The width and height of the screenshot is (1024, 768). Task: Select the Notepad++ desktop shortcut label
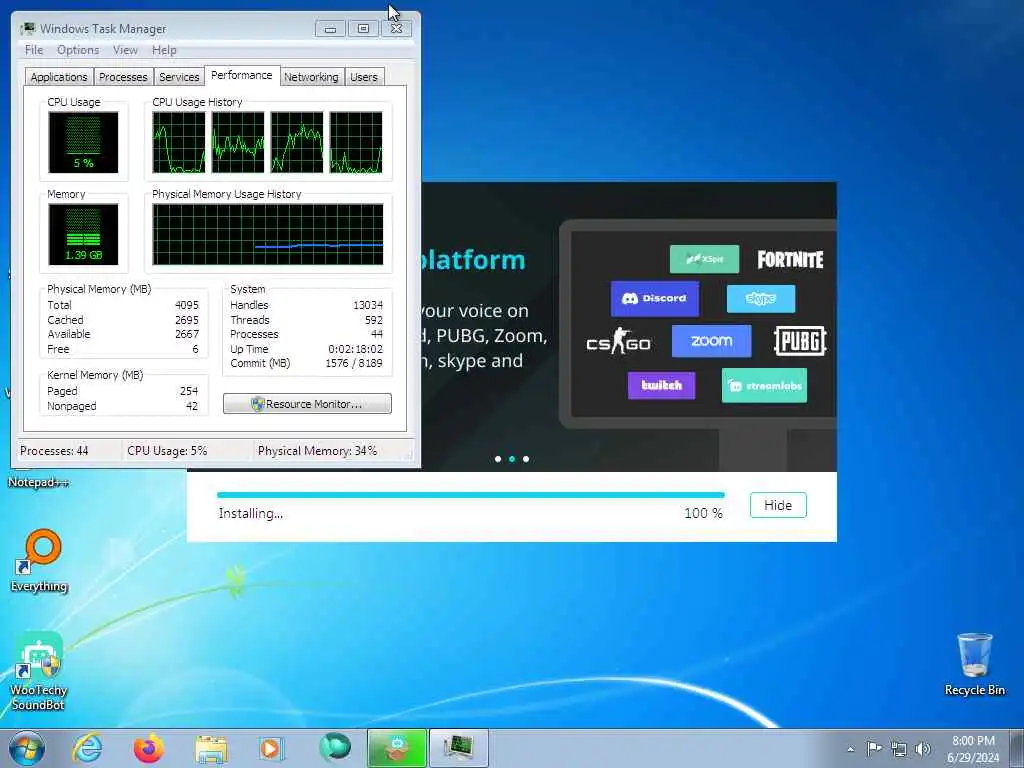point(39,482)
